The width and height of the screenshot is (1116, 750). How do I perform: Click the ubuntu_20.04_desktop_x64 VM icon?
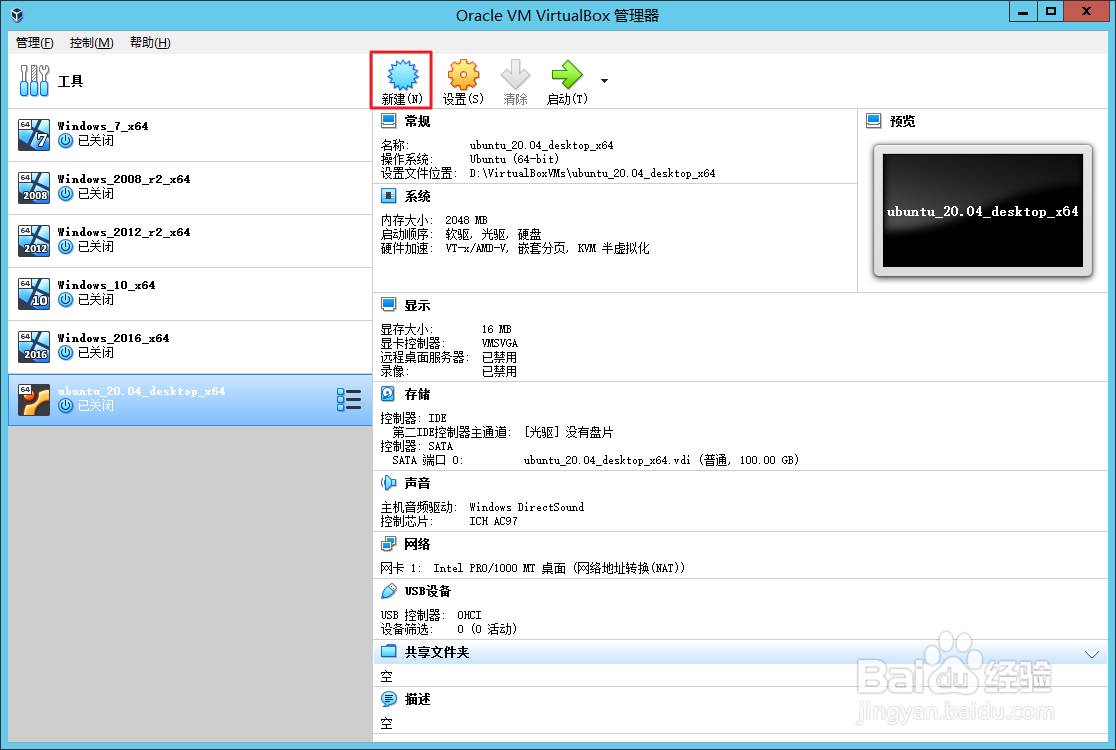point(34,400)
